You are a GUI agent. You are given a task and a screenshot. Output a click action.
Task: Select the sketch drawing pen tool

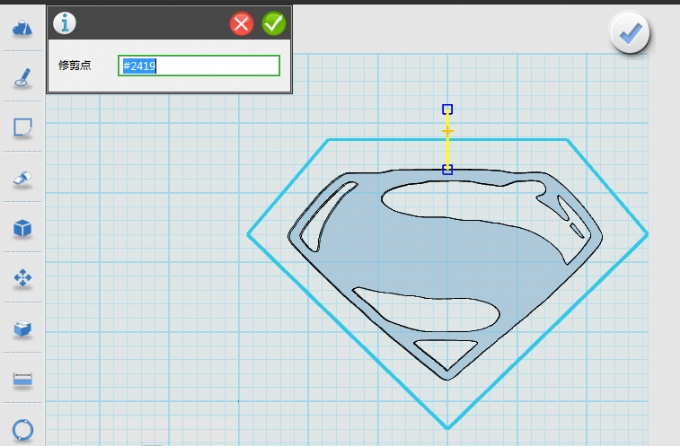click(23, 78)
